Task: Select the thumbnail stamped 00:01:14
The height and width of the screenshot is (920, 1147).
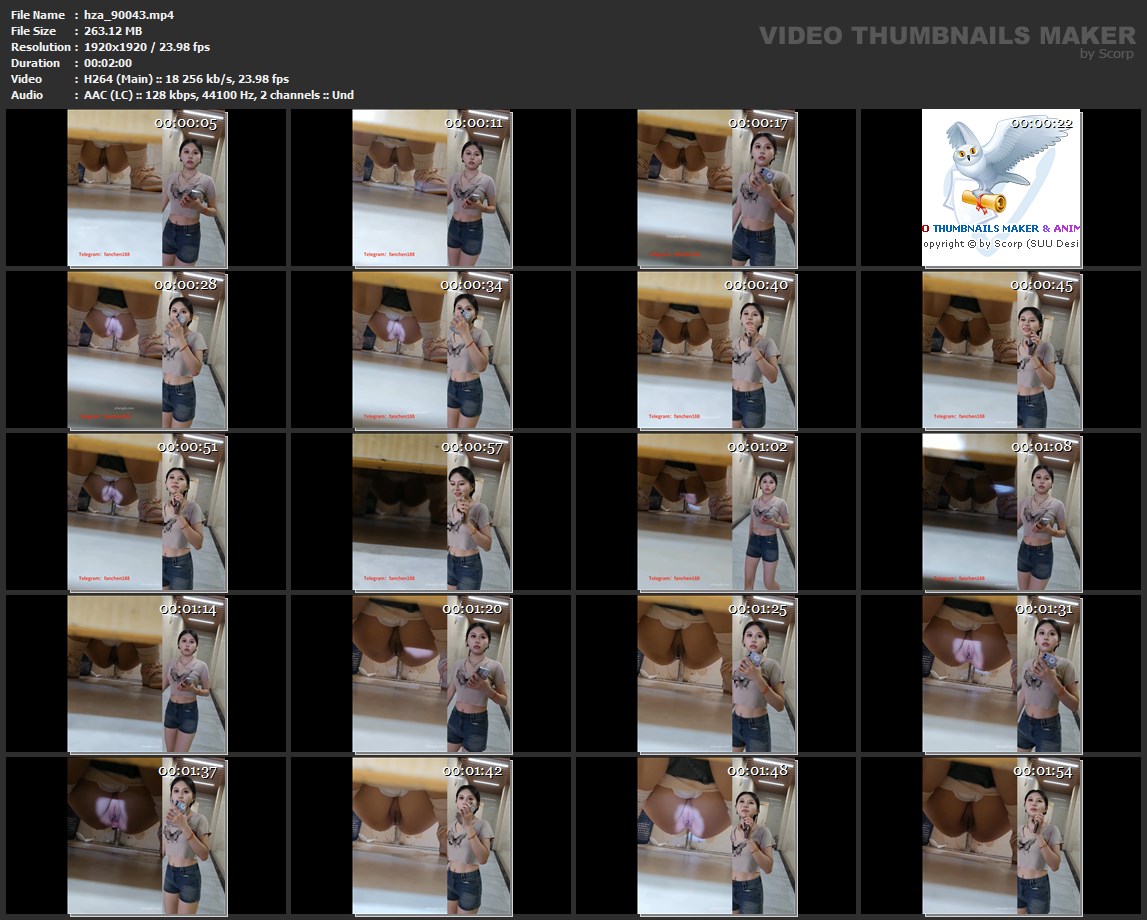Action: (x=146, y=674)
